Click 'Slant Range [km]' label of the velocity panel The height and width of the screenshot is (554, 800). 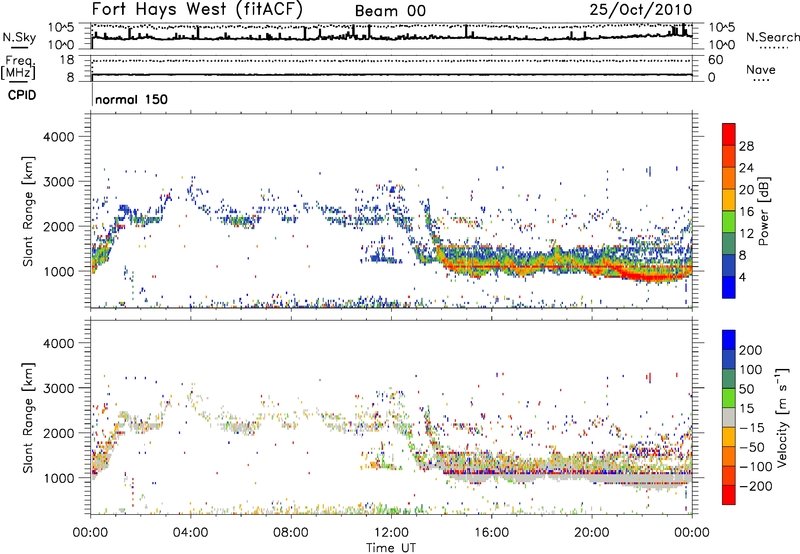coord(28,418)
